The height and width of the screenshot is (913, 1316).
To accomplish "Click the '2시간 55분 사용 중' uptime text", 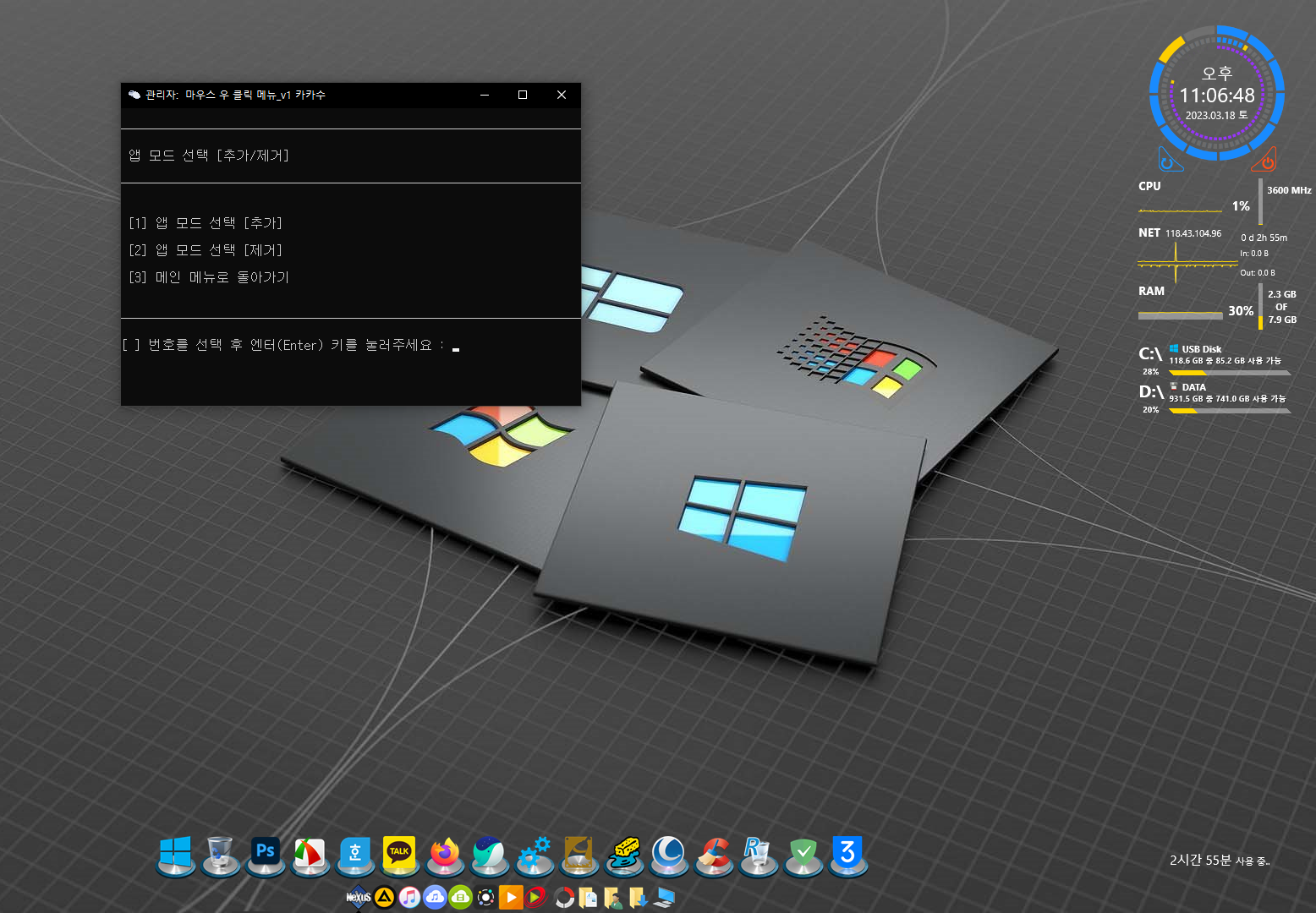I will coord(1220,860).
